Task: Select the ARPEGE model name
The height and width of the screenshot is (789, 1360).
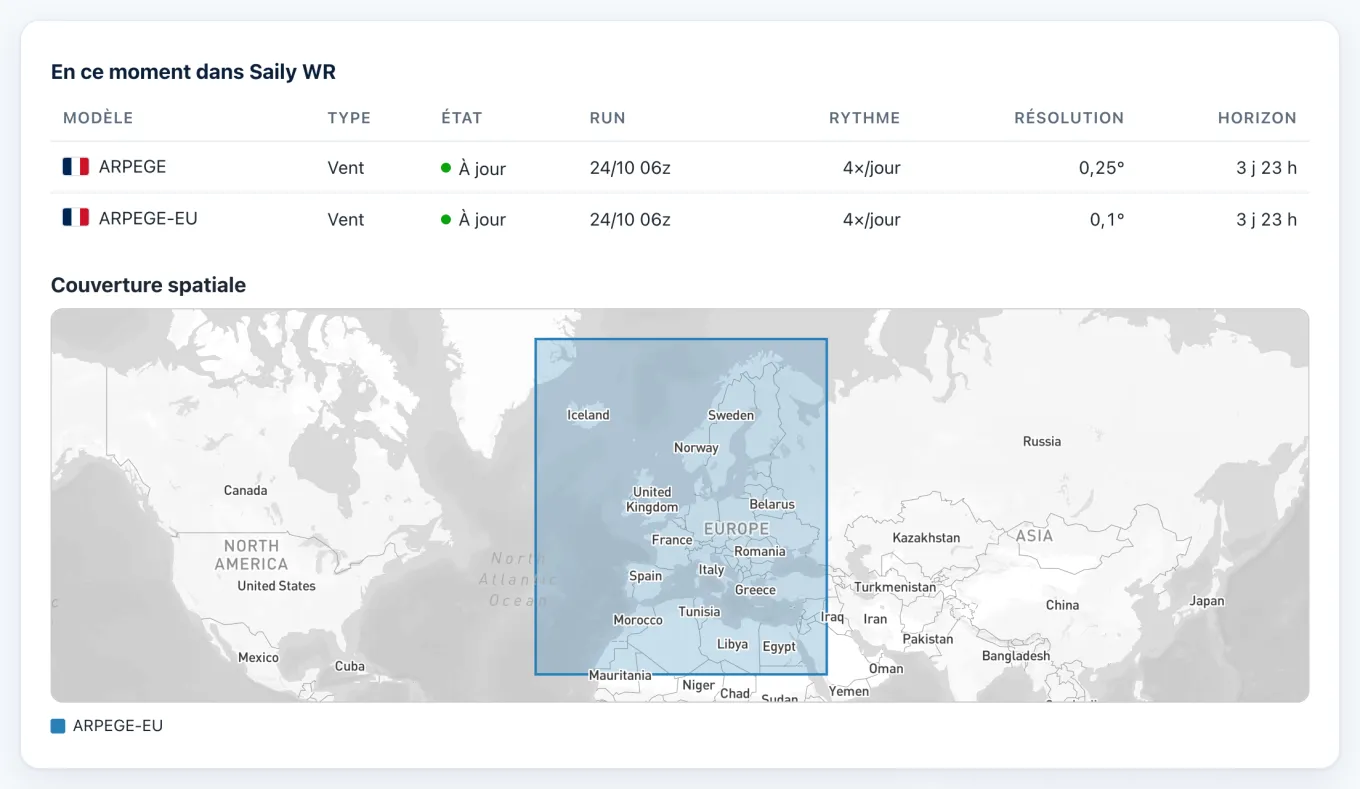Action: (x=132, y=167)
